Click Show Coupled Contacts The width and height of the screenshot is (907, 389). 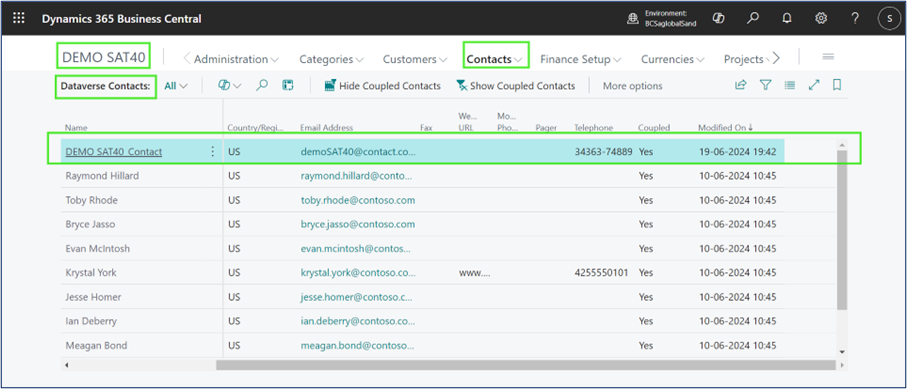pos(515,86)
